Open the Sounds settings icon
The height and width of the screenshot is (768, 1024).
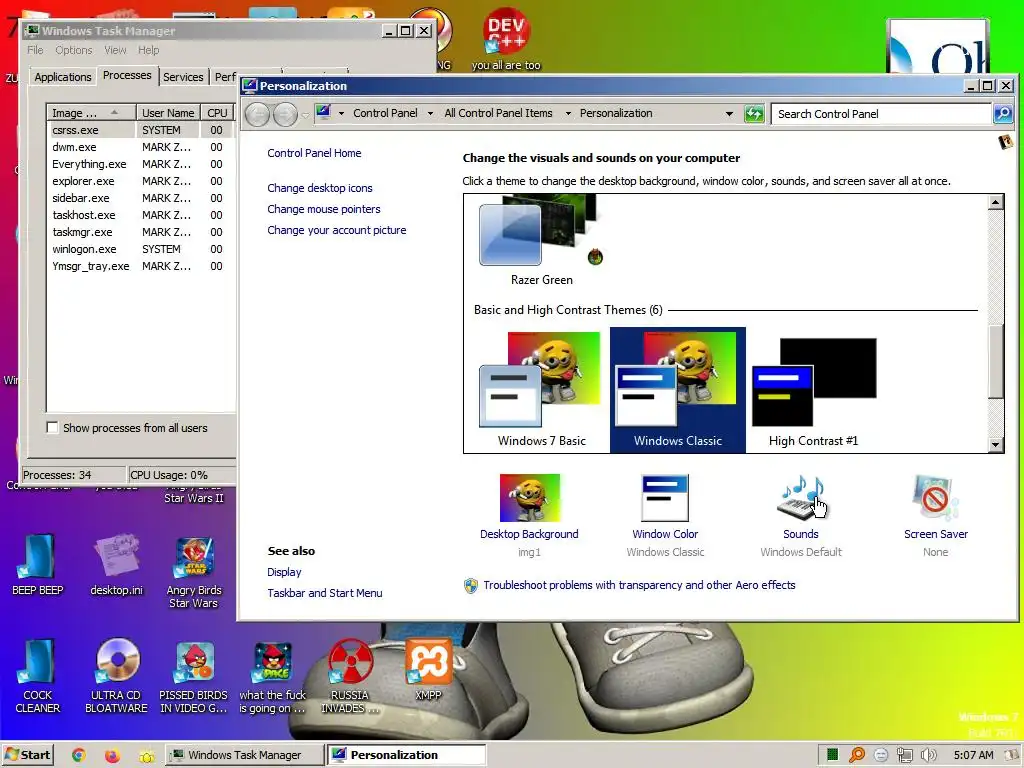tap(801, 498)
